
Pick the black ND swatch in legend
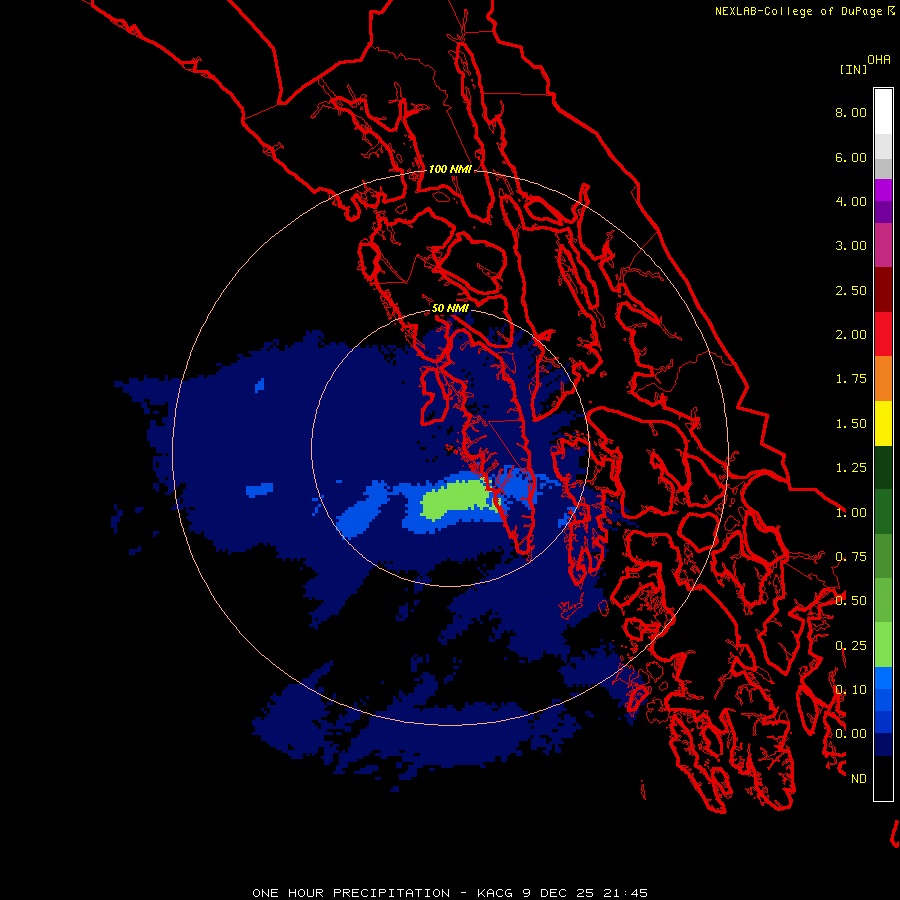pyautogui.click(x=883, y=778)
